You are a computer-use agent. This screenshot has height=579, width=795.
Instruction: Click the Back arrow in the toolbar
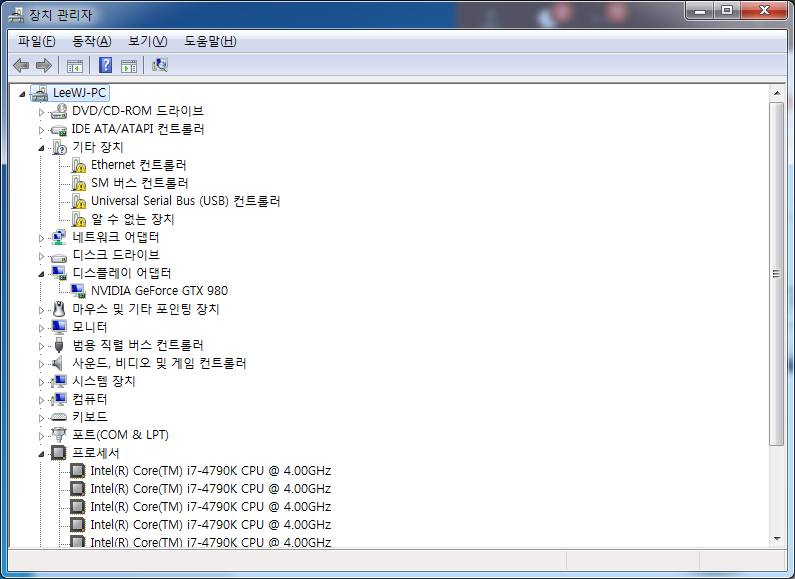click(21, 66)
